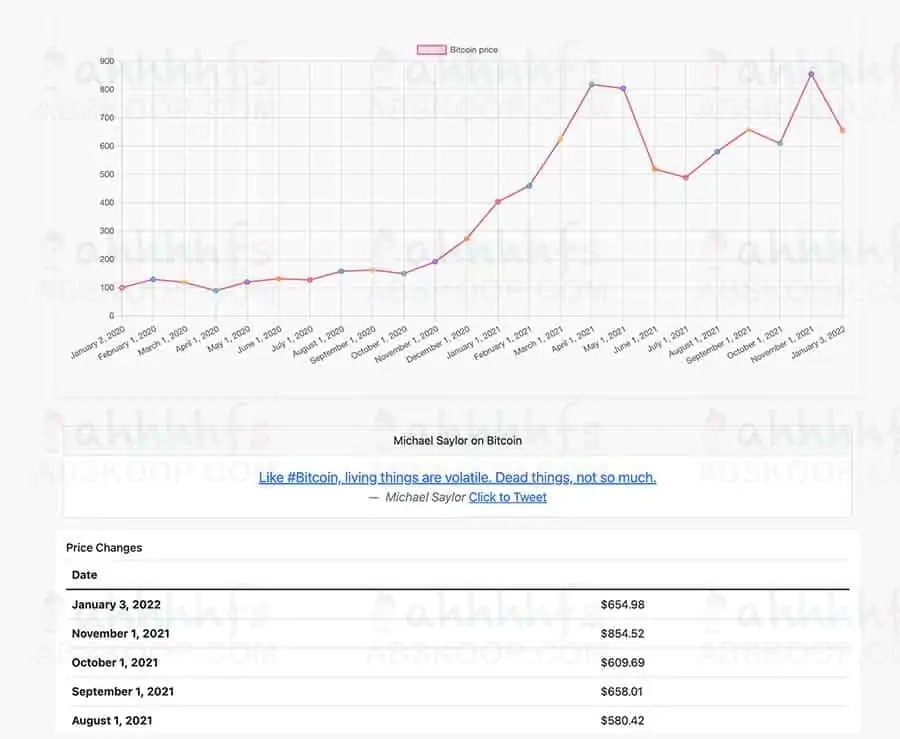Screen dimensions: 900x739
Task: Click the June 1, 2021 chart data point
Action: pyautogui.click(x=654, y=169)
